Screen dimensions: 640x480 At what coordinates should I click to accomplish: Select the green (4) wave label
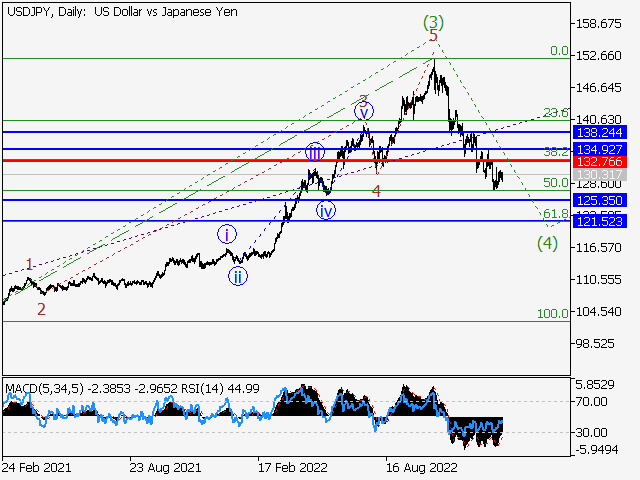tap(547, 243)
